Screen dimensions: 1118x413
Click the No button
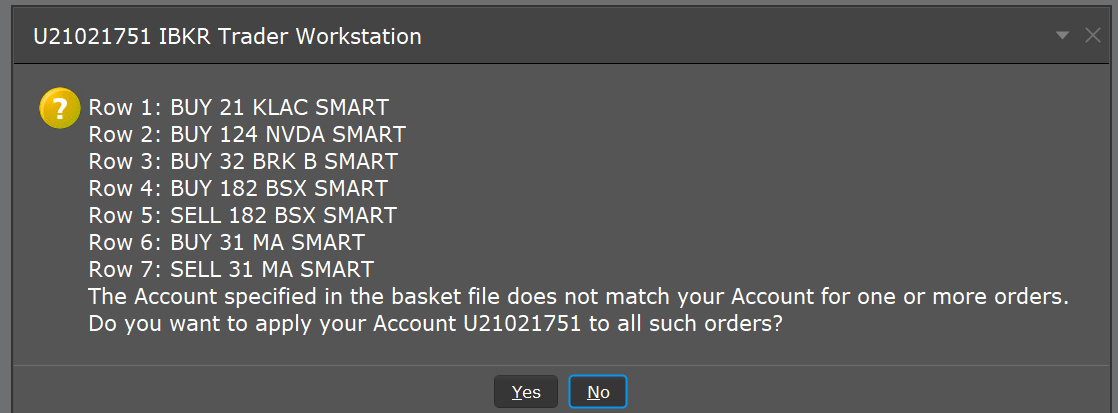coord(598,392)
